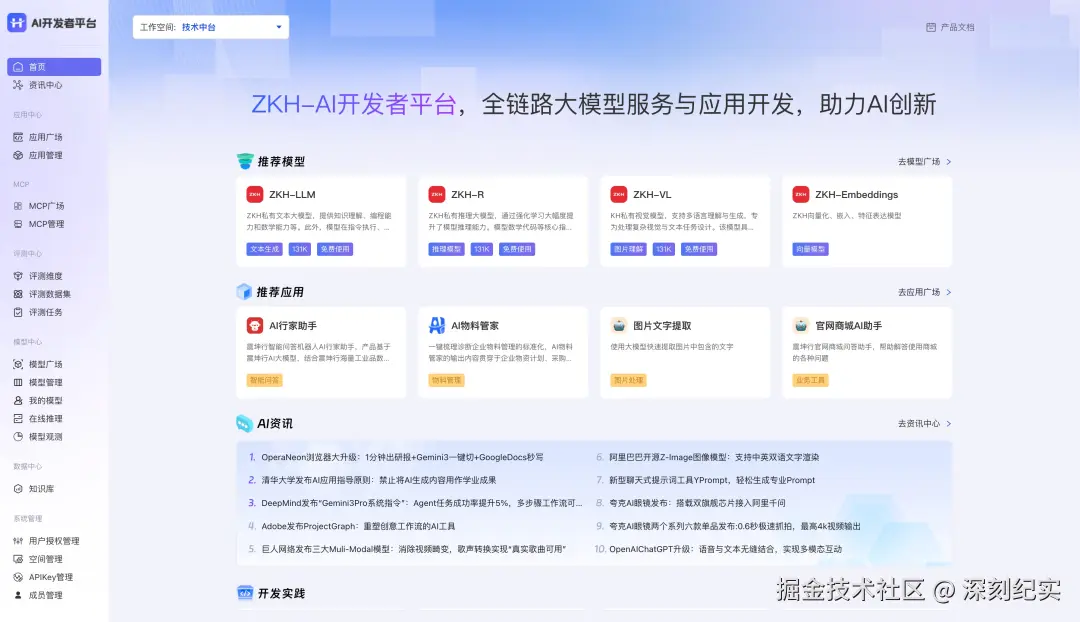Click the AI开发者平台 logo icon
1080x622 pixels.
click(17, 23)
